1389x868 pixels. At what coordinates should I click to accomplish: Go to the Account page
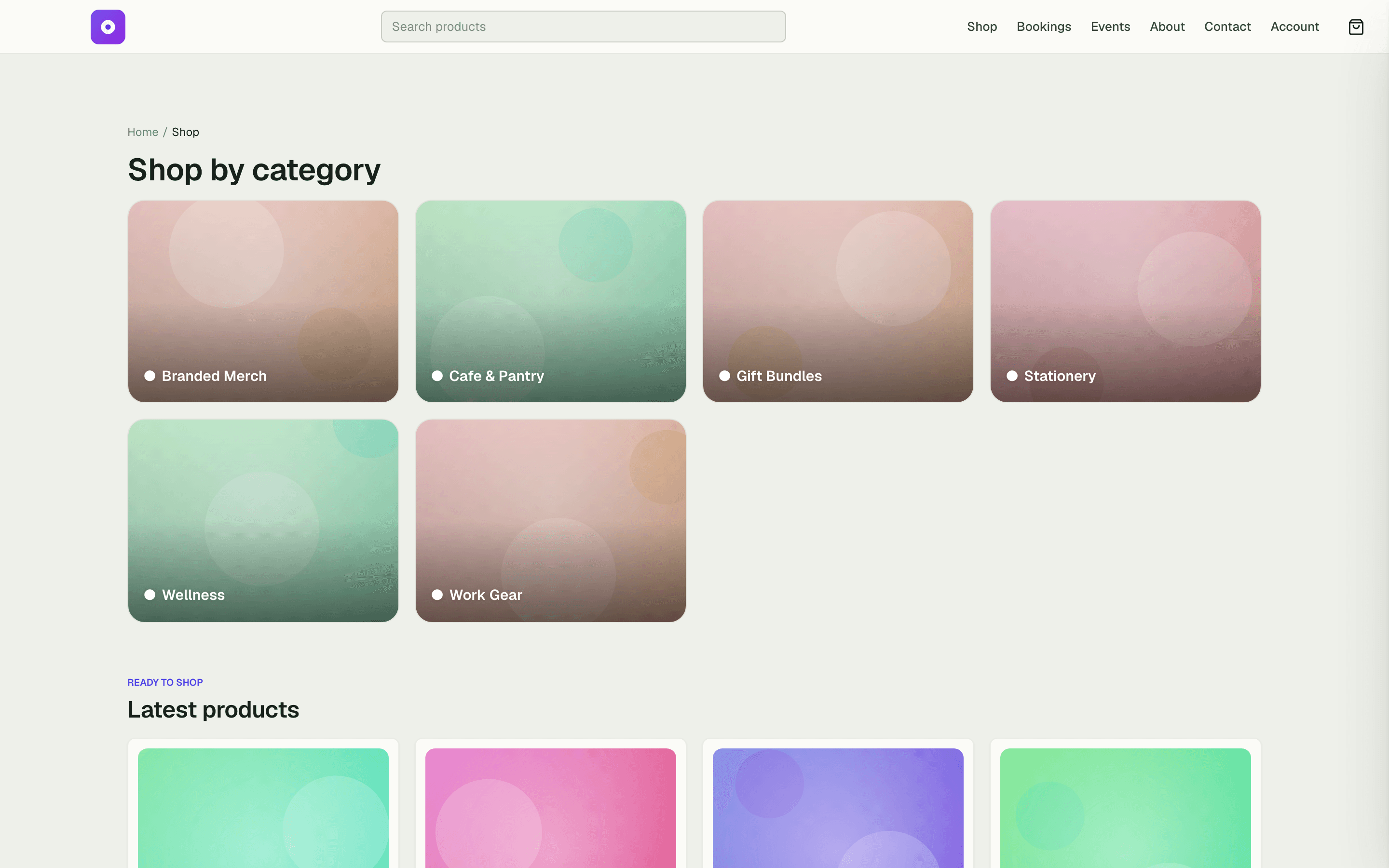[x=1294, y=27]
